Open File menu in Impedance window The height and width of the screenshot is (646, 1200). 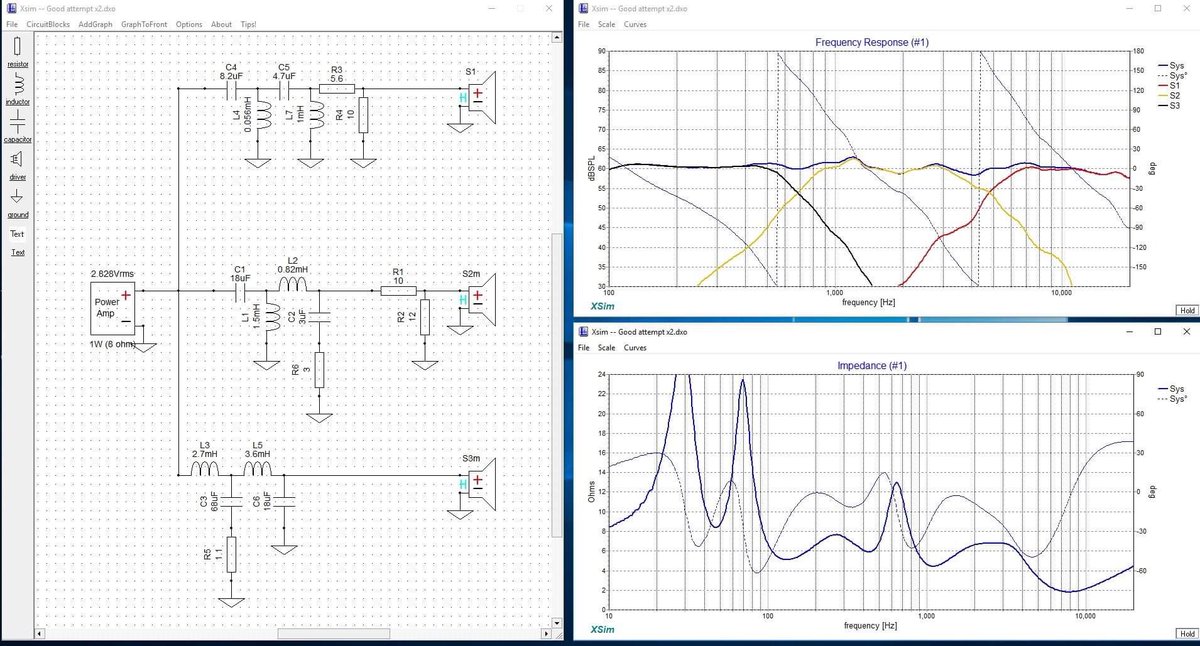point(583,347)
